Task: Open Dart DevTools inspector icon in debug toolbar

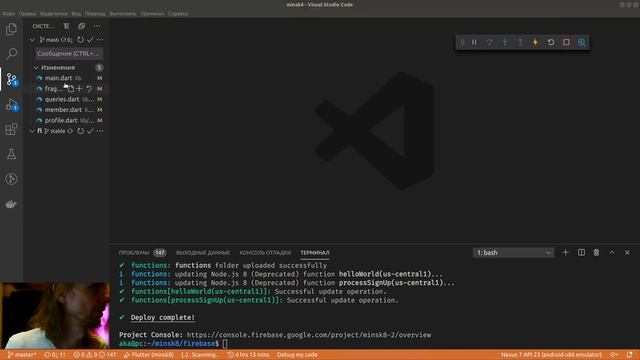Action: [x=582, y=42]
